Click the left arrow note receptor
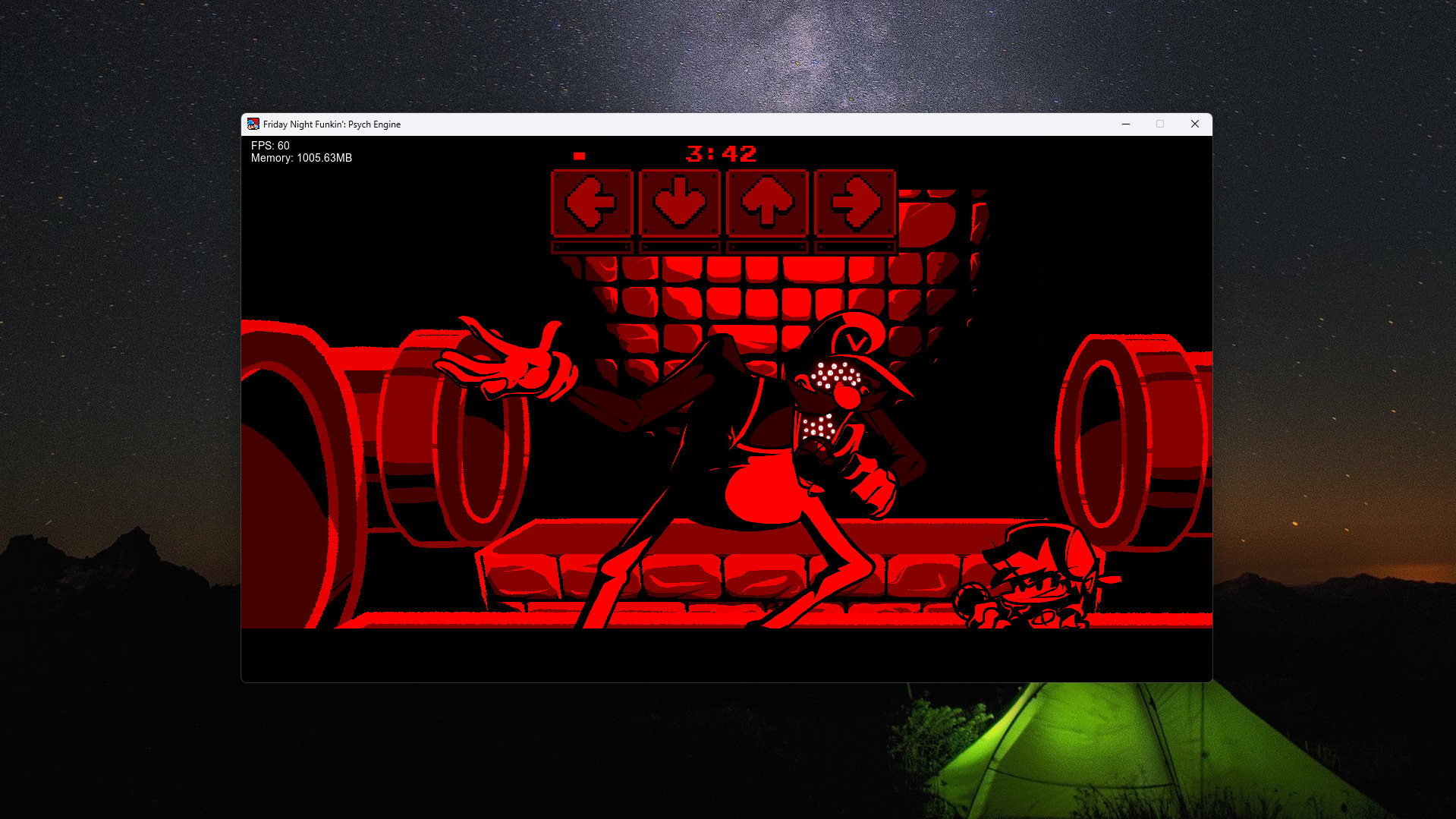Screen dimensions: 1456x819 click(592, 203)
